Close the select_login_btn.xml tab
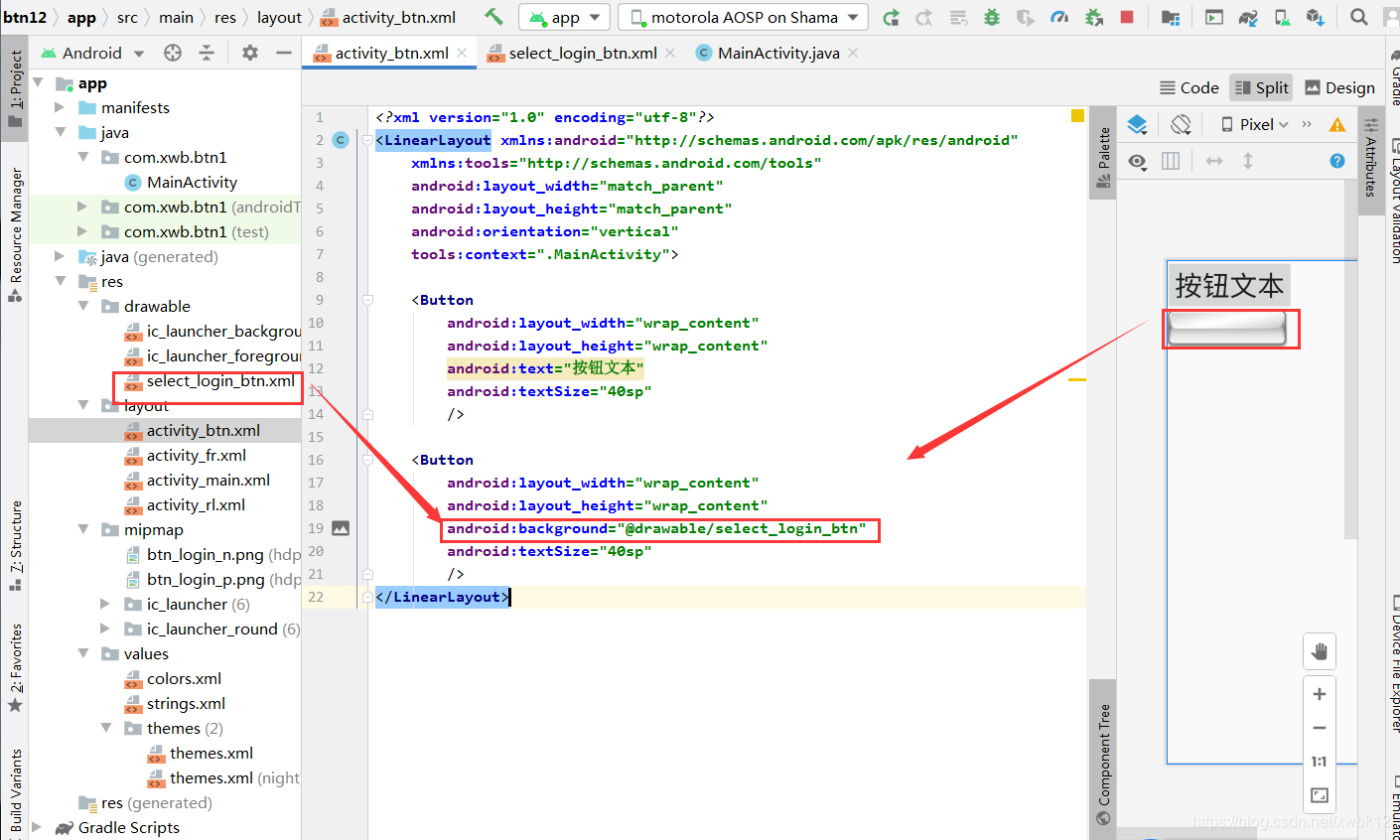 tap(670, 53)
